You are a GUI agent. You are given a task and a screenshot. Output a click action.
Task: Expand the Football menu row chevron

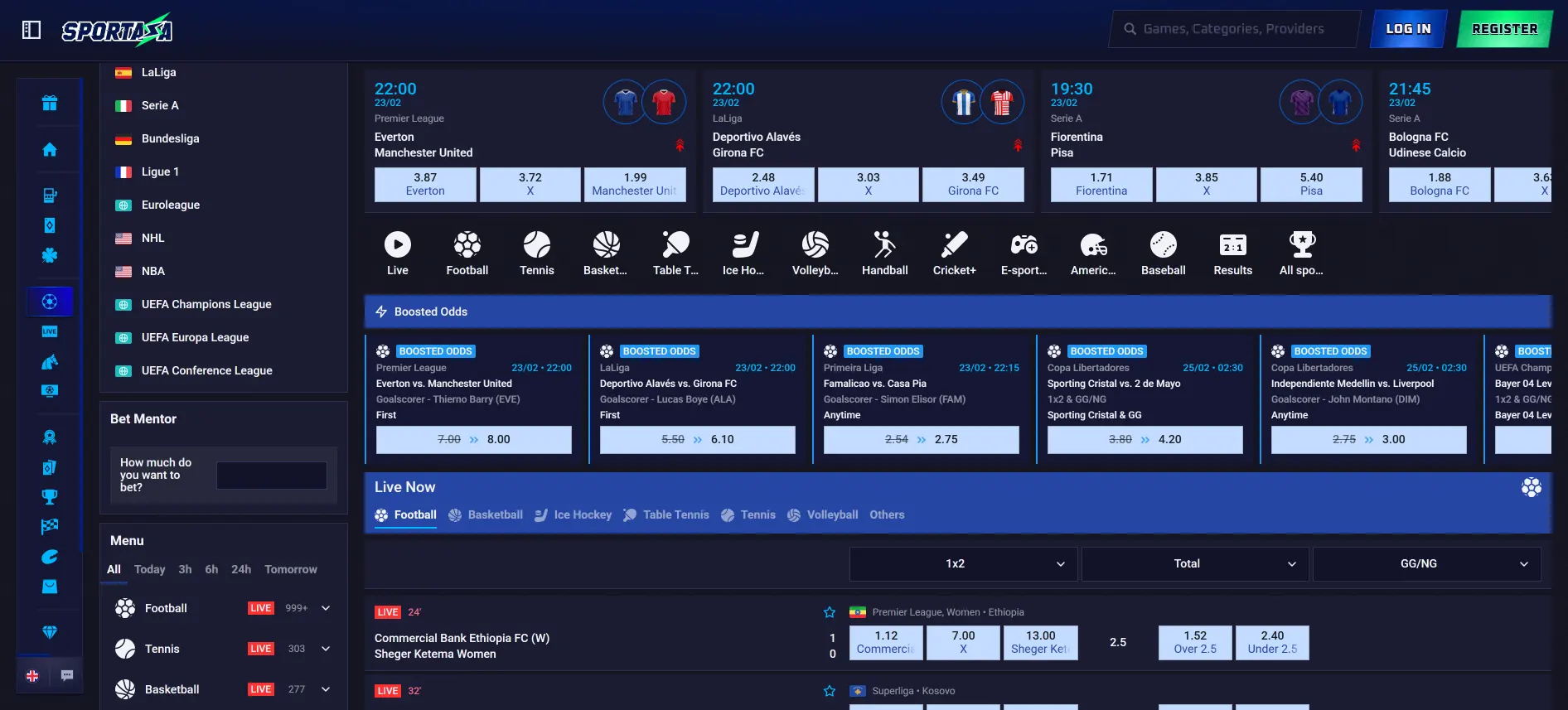coord(326,608)
